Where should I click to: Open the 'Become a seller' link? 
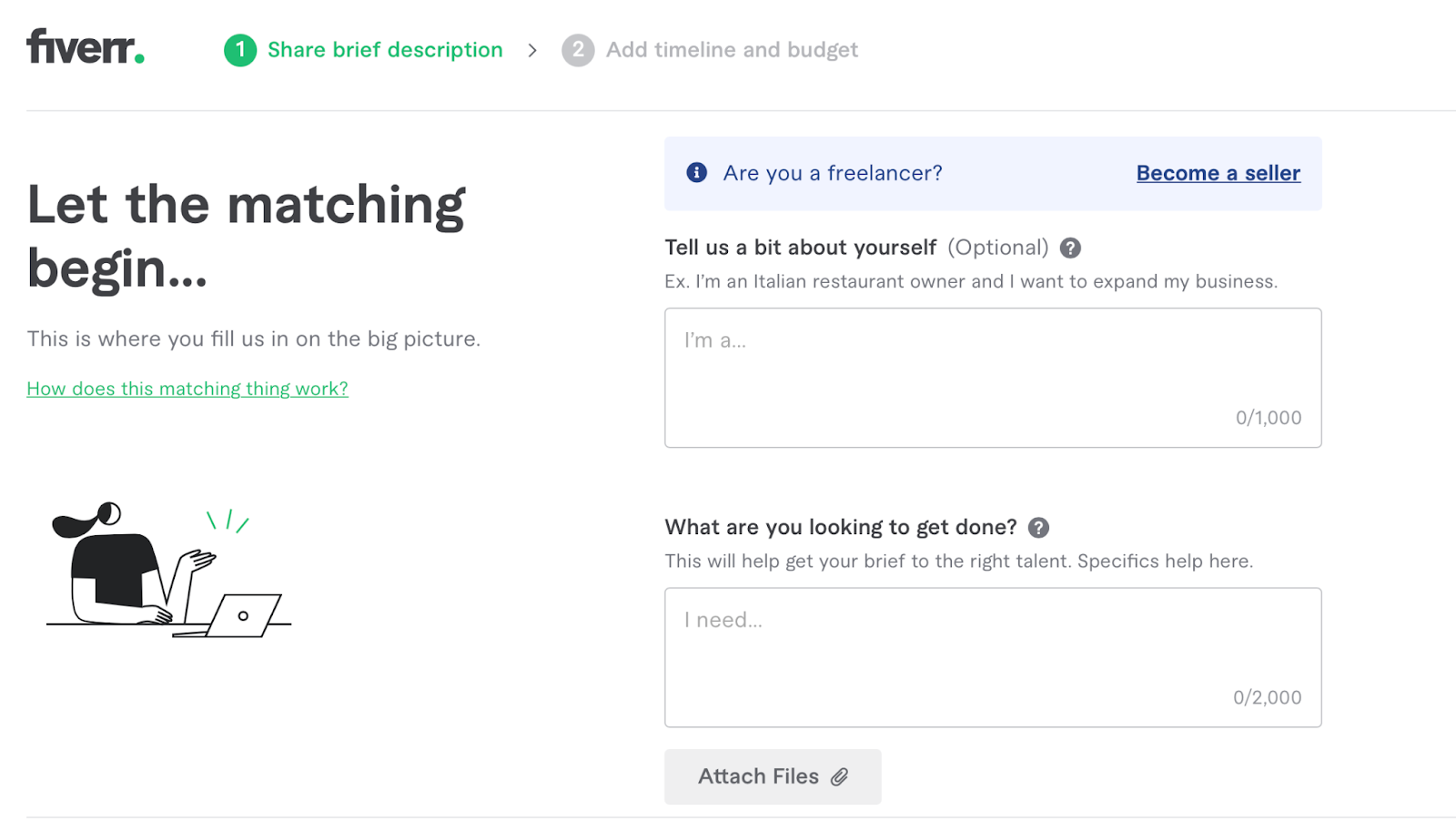1218,173
